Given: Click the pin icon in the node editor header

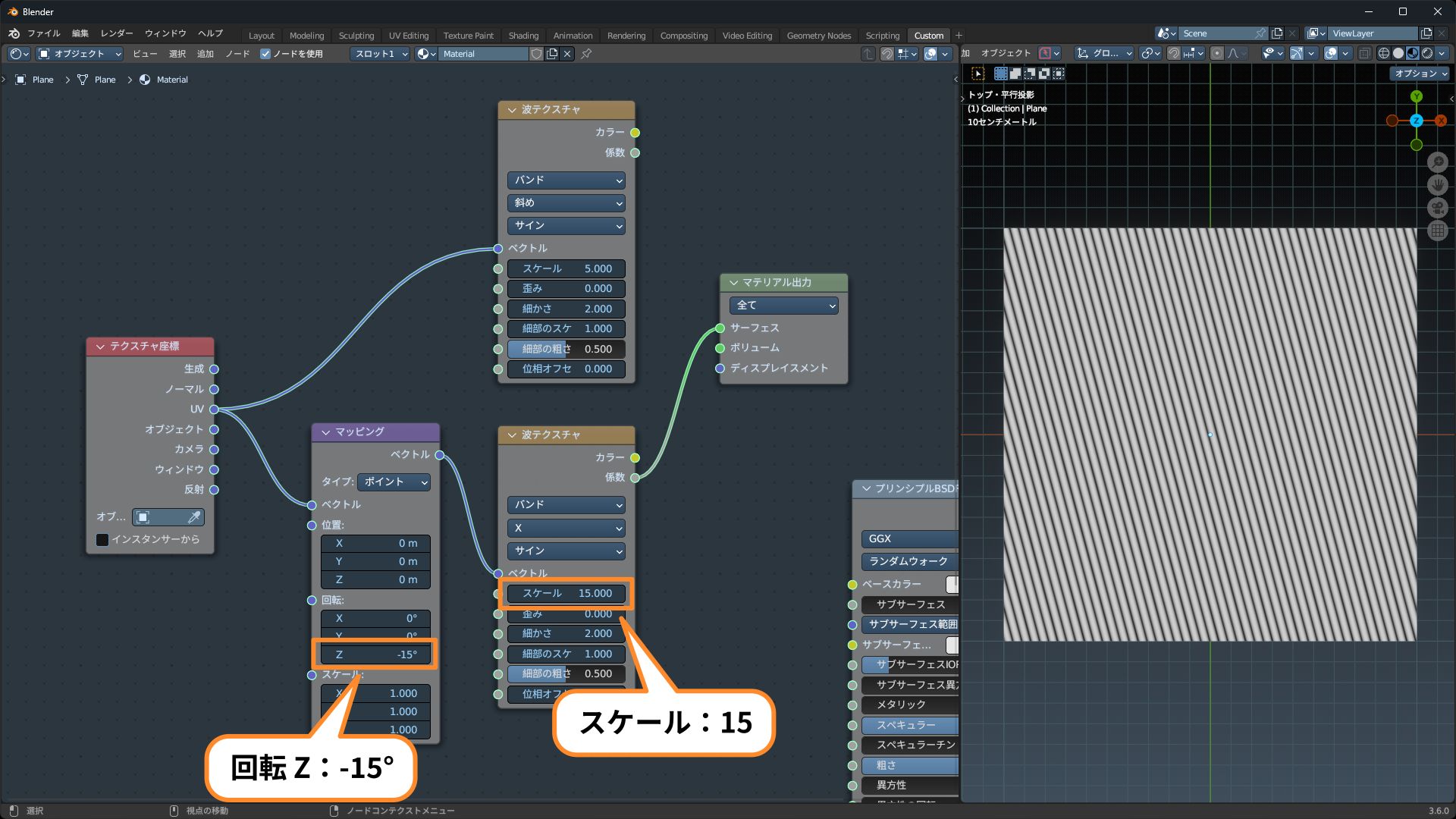Looking at the screenshot, I should point(586,54).
